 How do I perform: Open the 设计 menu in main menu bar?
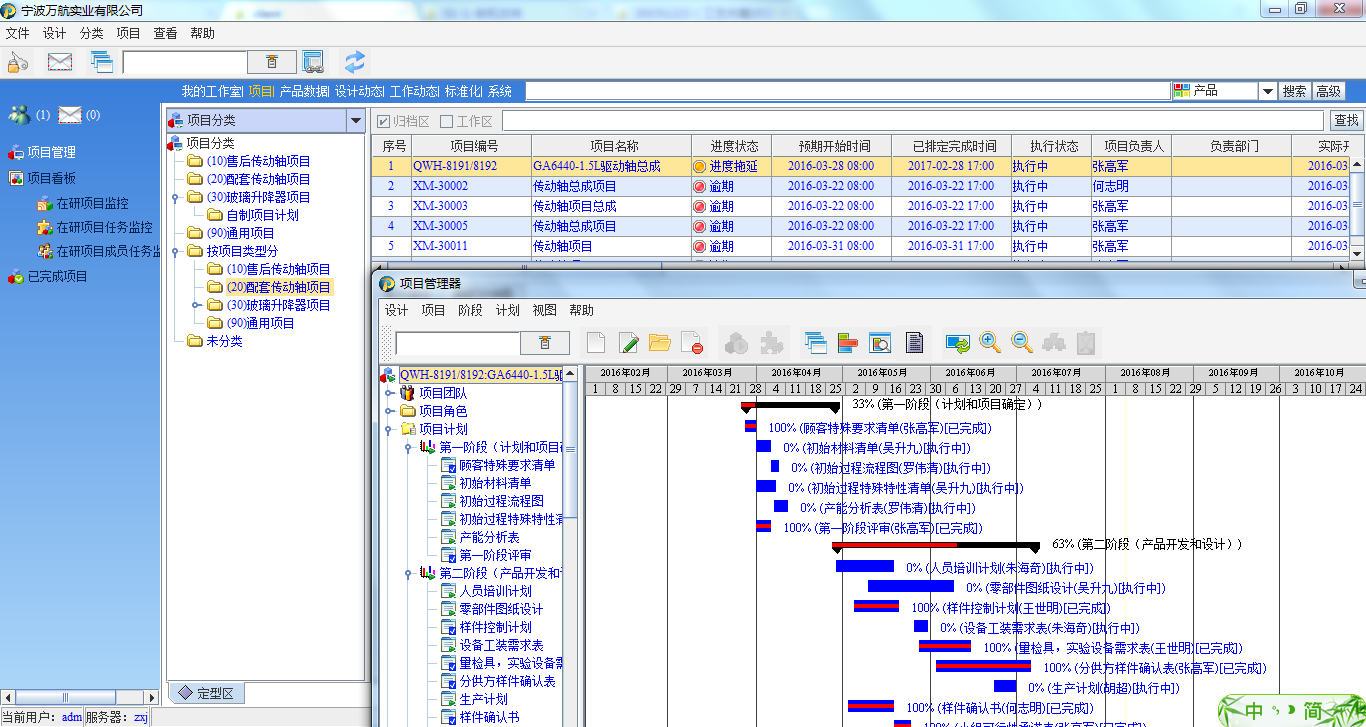tap(54, 33)
